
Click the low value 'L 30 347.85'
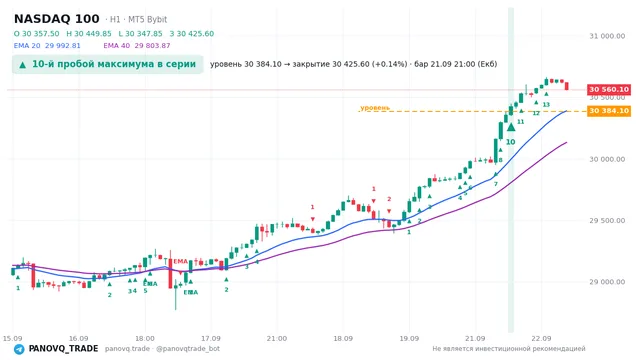(140, 33)
